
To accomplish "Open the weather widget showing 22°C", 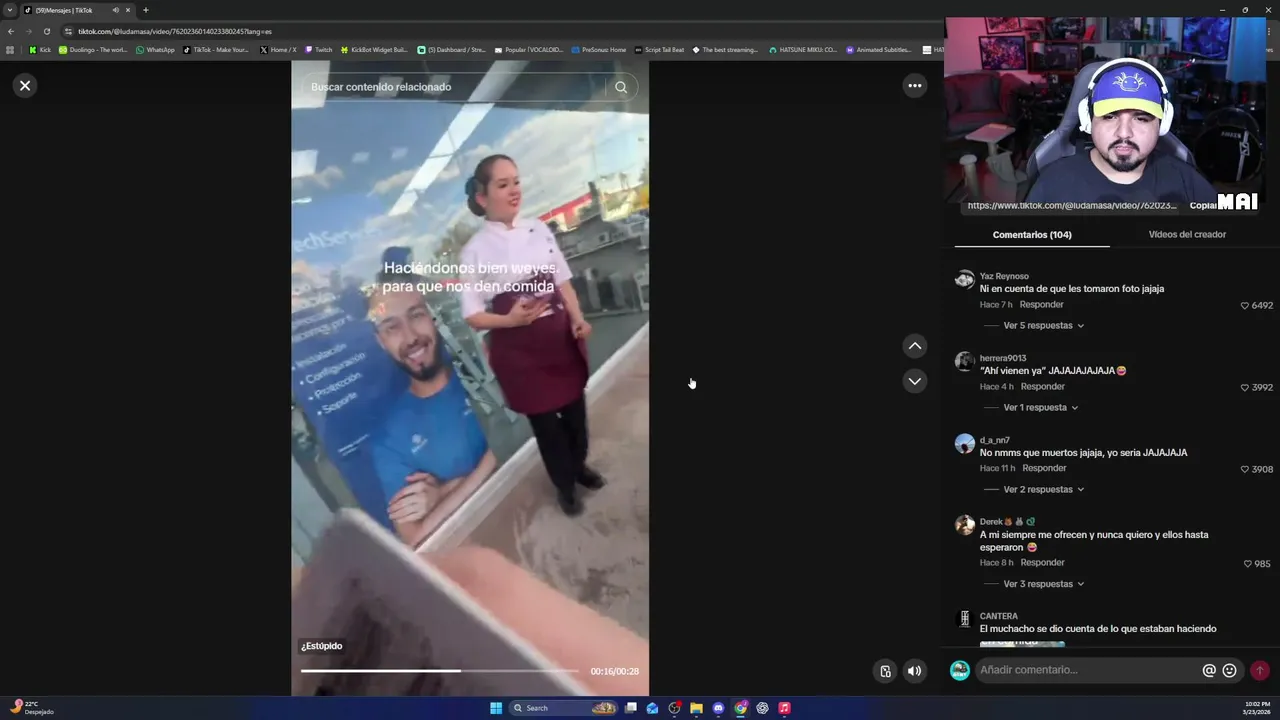I will tap(32, 708).
